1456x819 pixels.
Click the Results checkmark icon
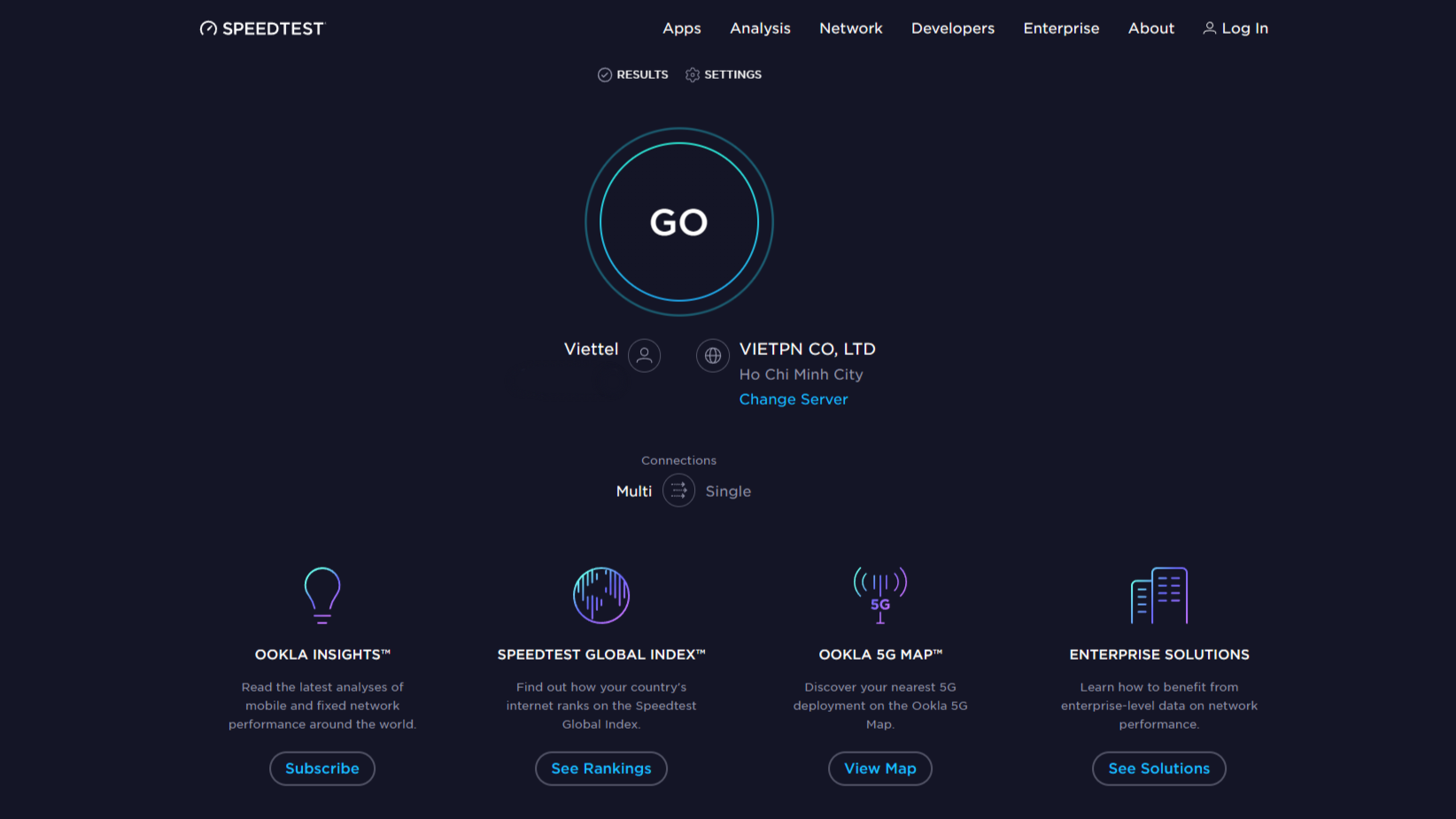(606, 74)
